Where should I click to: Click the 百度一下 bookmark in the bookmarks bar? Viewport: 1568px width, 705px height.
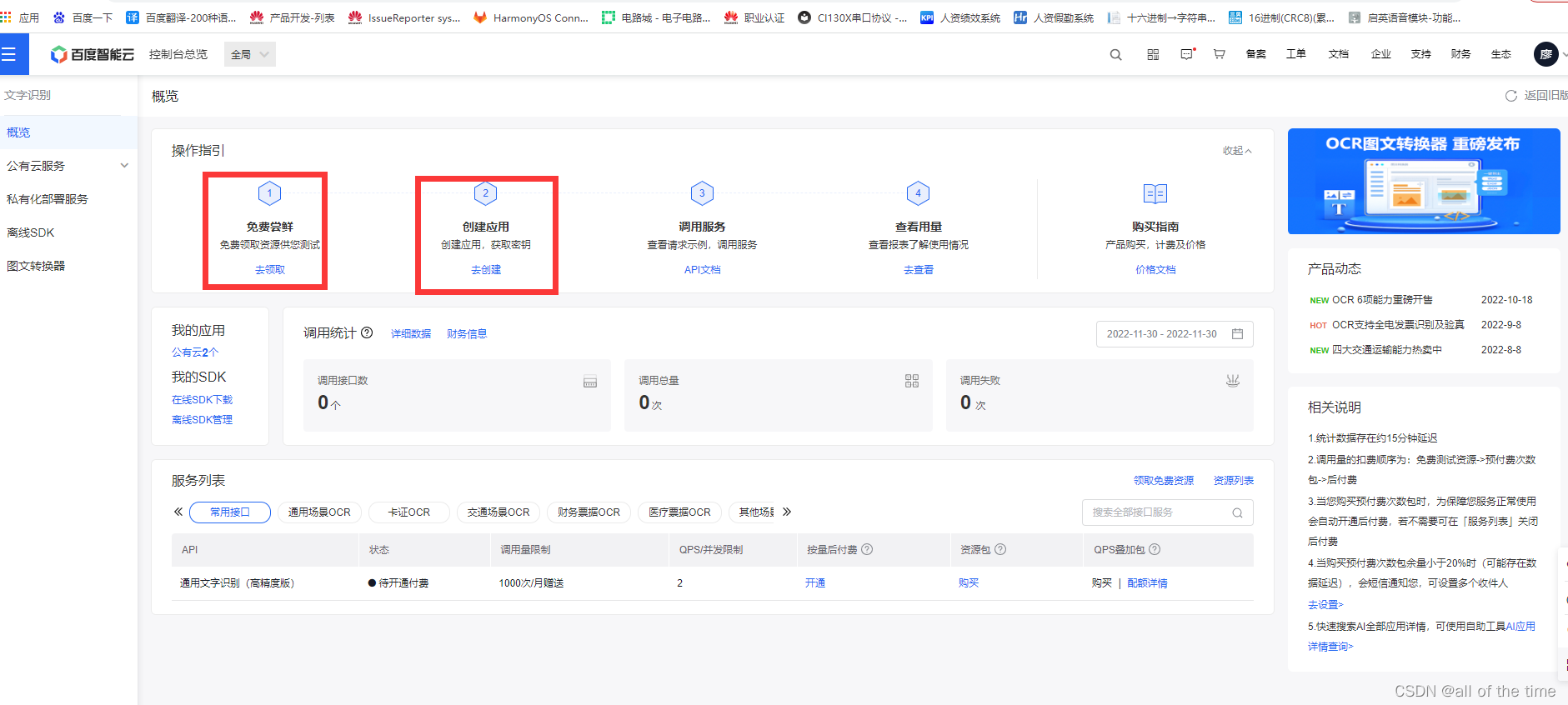click(83, 17)
